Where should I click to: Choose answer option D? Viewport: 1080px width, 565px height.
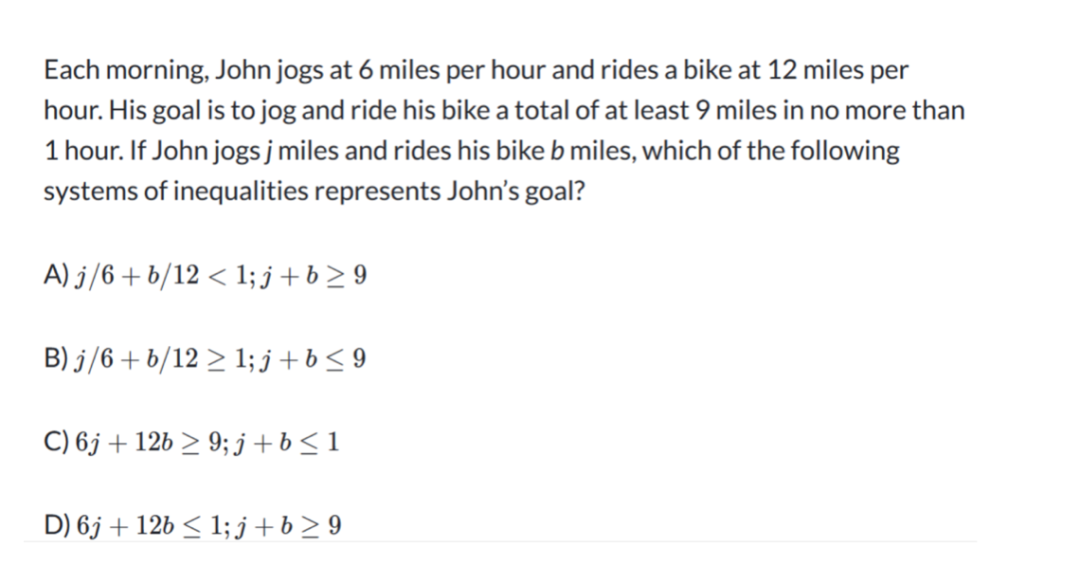pyautogui.click(x=192, y=526)
